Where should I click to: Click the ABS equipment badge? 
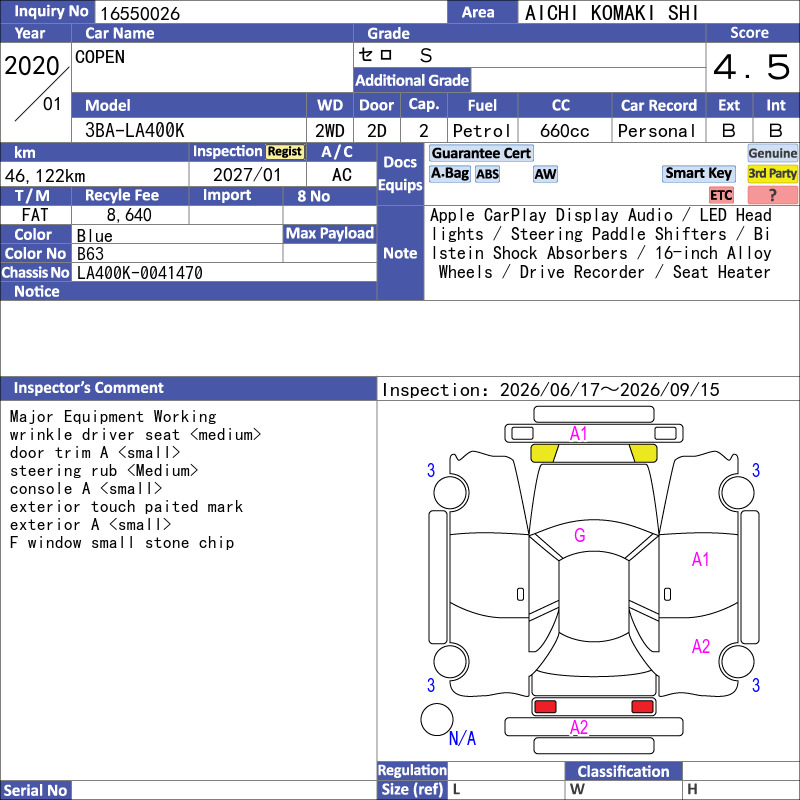487,174
